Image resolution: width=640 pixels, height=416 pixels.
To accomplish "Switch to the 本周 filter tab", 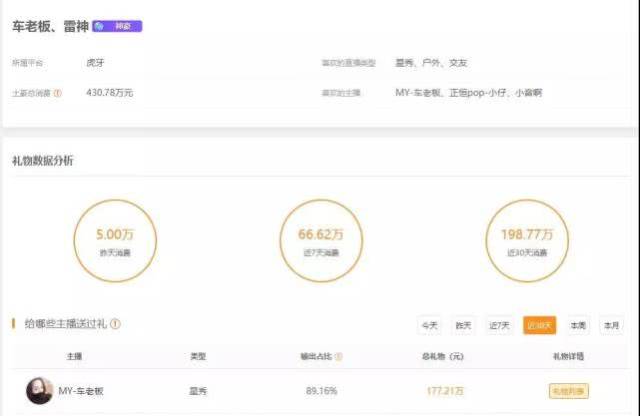I will point(578,325).
